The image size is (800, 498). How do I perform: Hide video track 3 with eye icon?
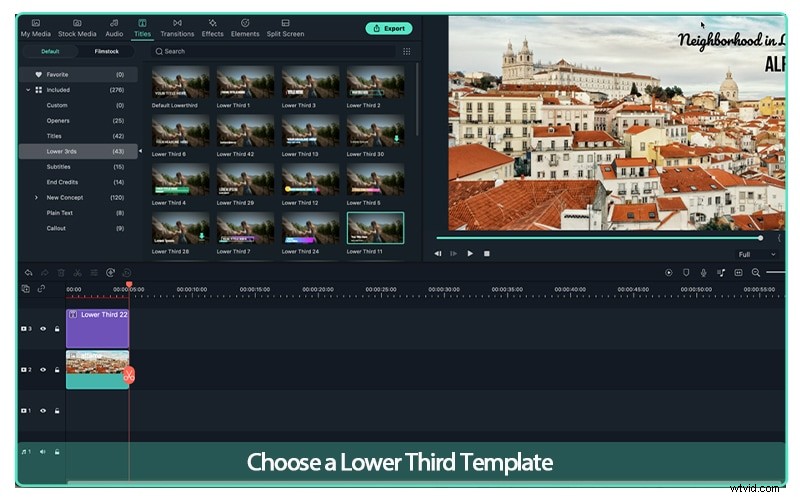point(43,328)
